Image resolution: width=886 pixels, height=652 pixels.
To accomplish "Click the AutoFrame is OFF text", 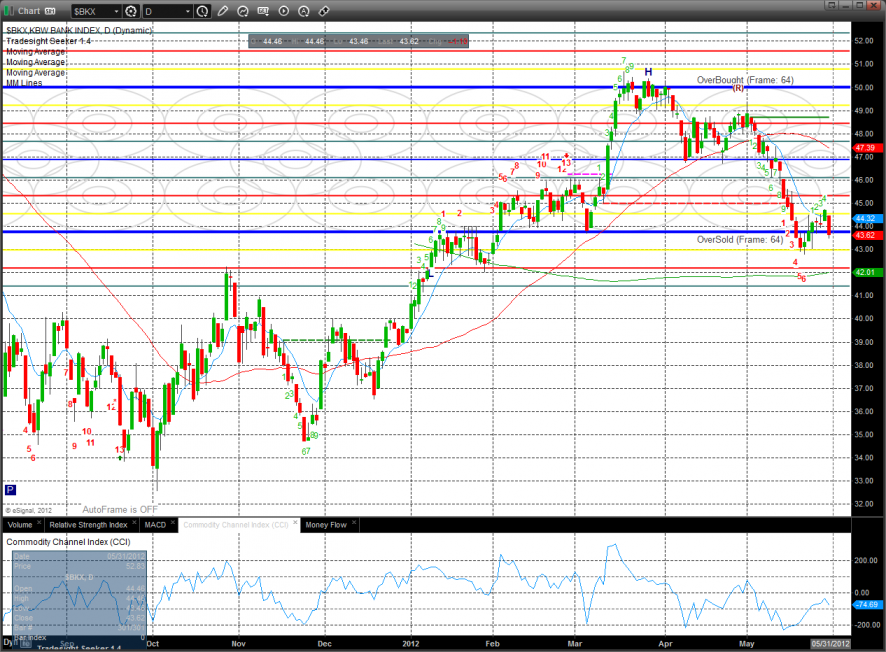I will (x=120, y=508).
